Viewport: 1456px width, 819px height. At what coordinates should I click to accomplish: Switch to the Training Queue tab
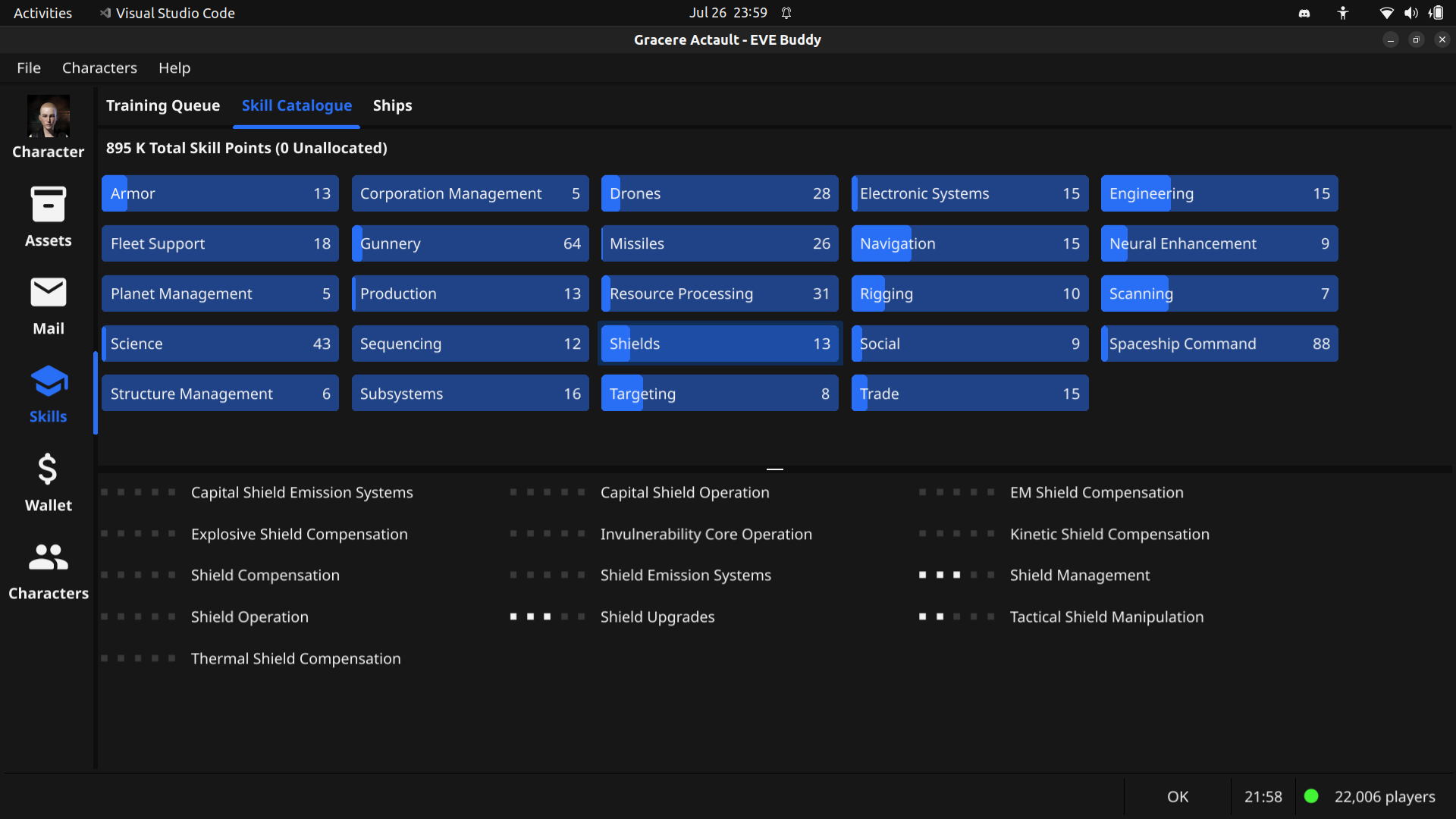[x=163, y=105]
